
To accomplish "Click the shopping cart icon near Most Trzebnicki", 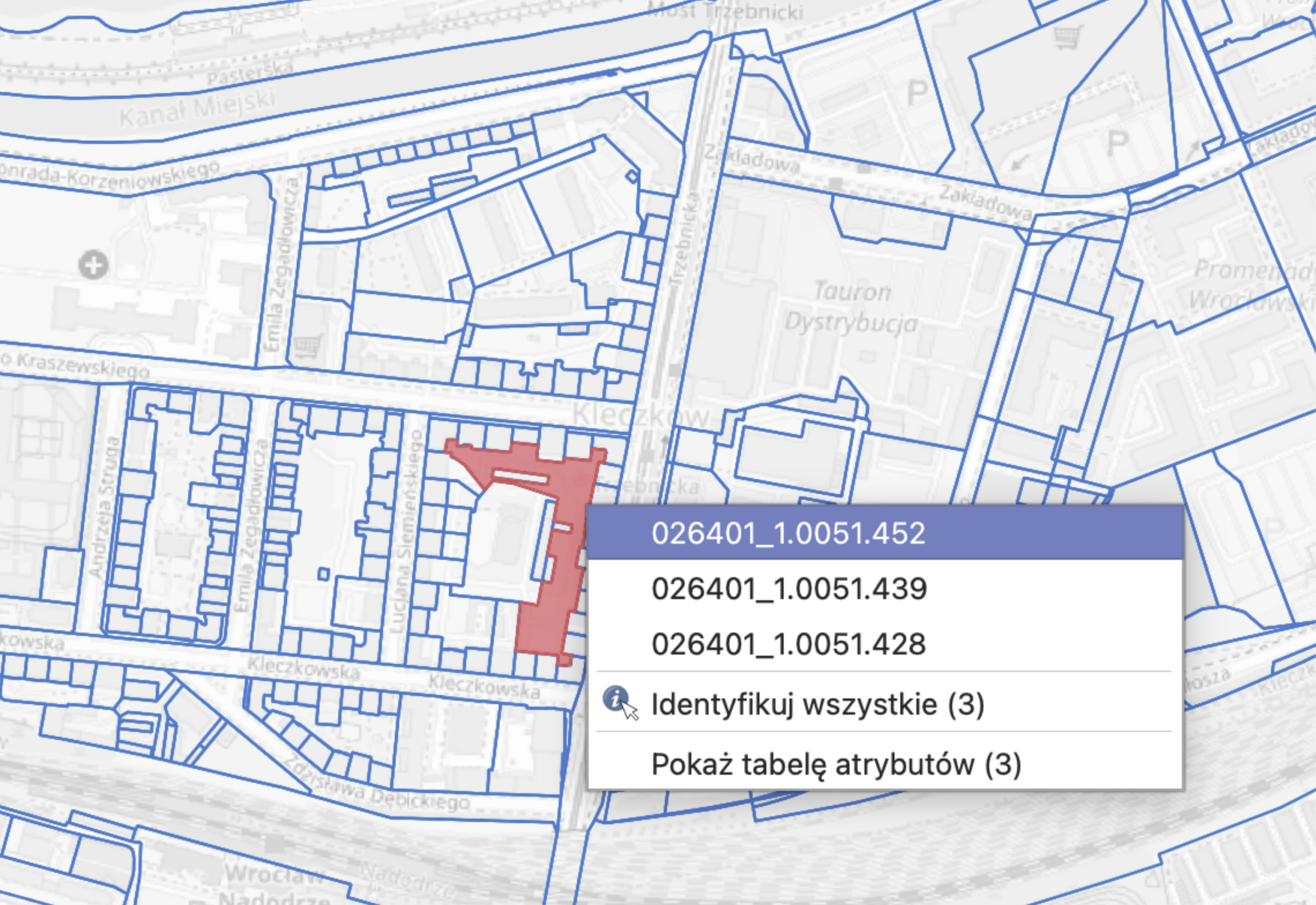I will click(1068, 38).
